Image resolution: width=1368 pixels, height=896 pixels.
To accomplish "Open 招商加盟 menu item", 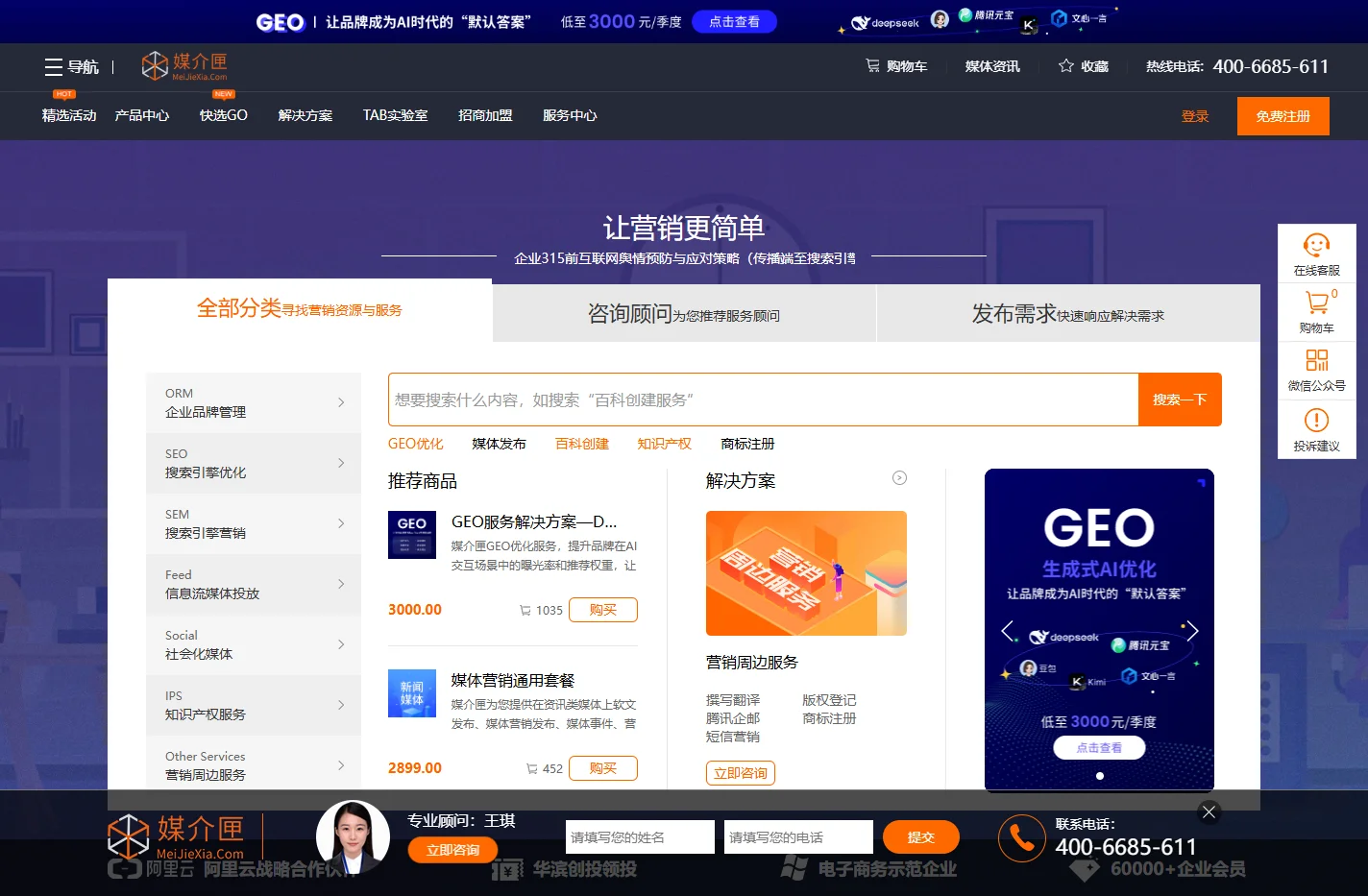I will click(x=485, y=115).
